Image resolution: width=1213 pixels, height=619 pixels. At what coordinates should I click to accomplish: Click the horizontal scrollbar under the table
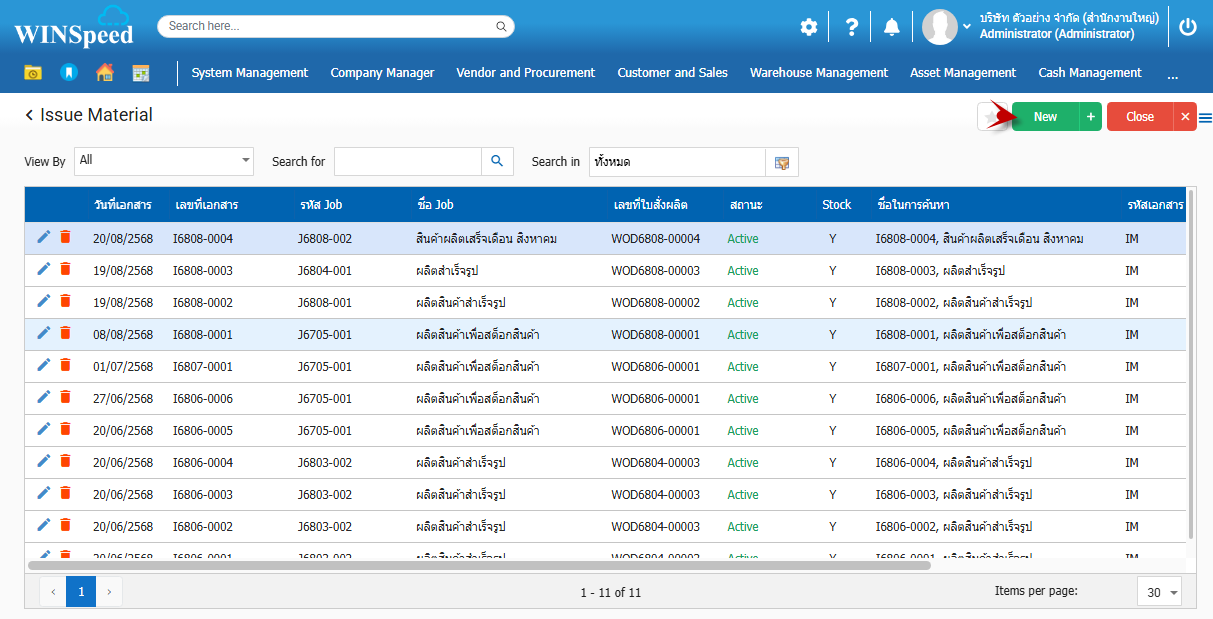[x=480, y=565]
